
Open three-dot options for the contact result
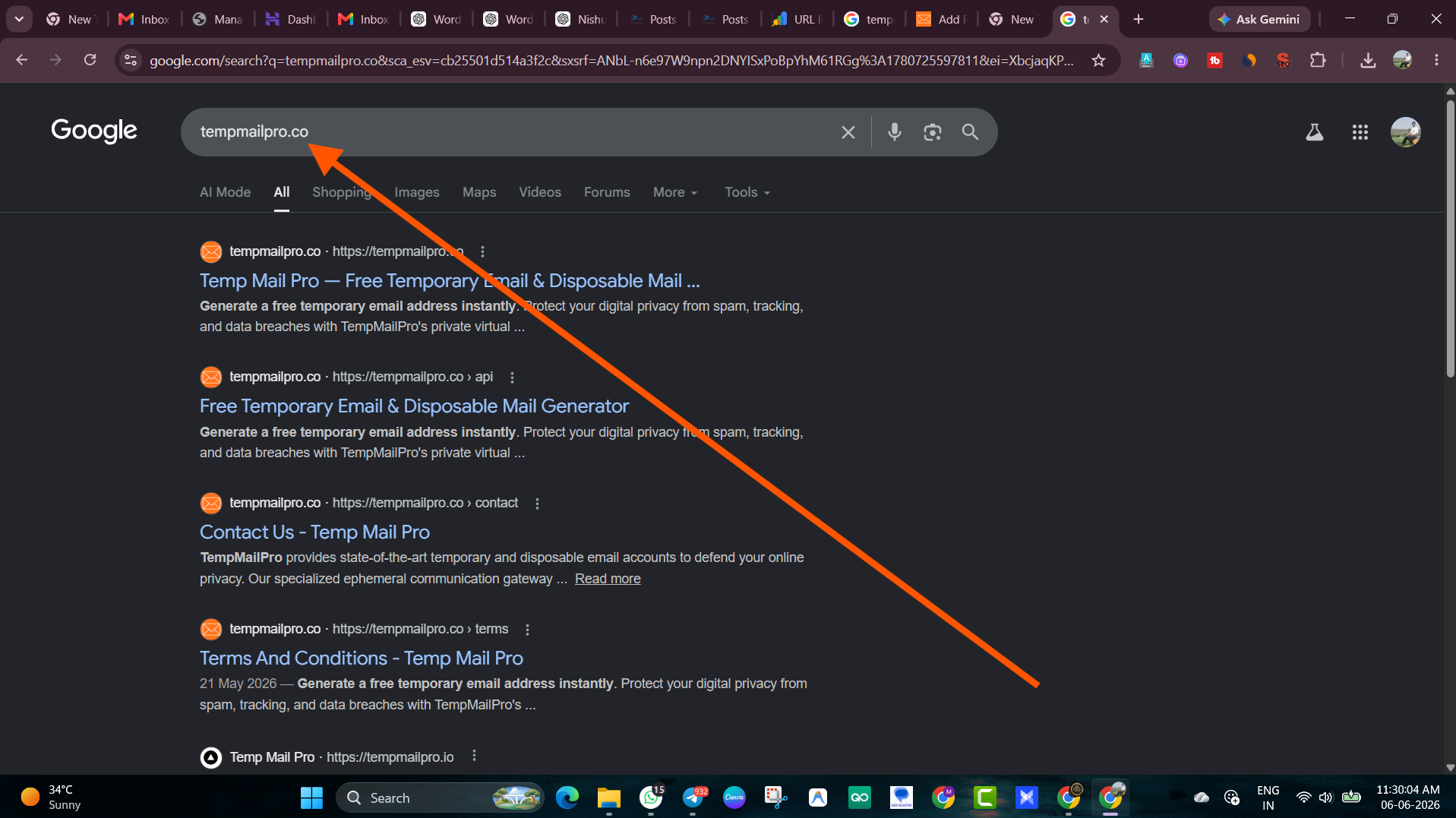[537, 504]
